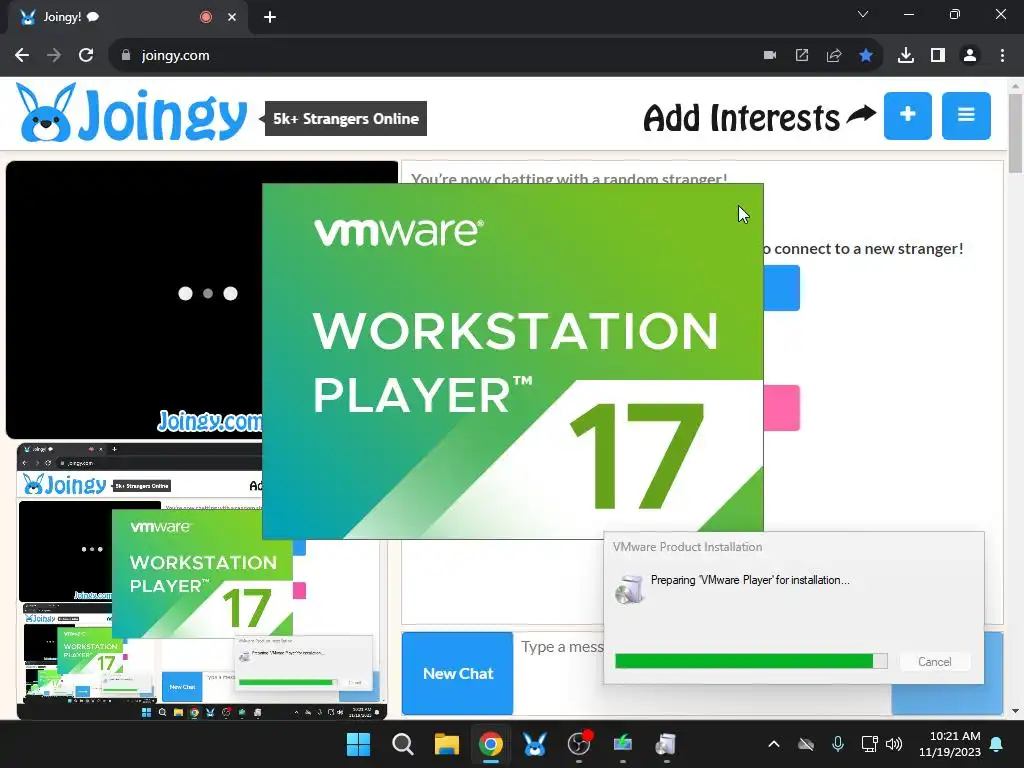
Task: Open the notifications bell
Action: 997,744
